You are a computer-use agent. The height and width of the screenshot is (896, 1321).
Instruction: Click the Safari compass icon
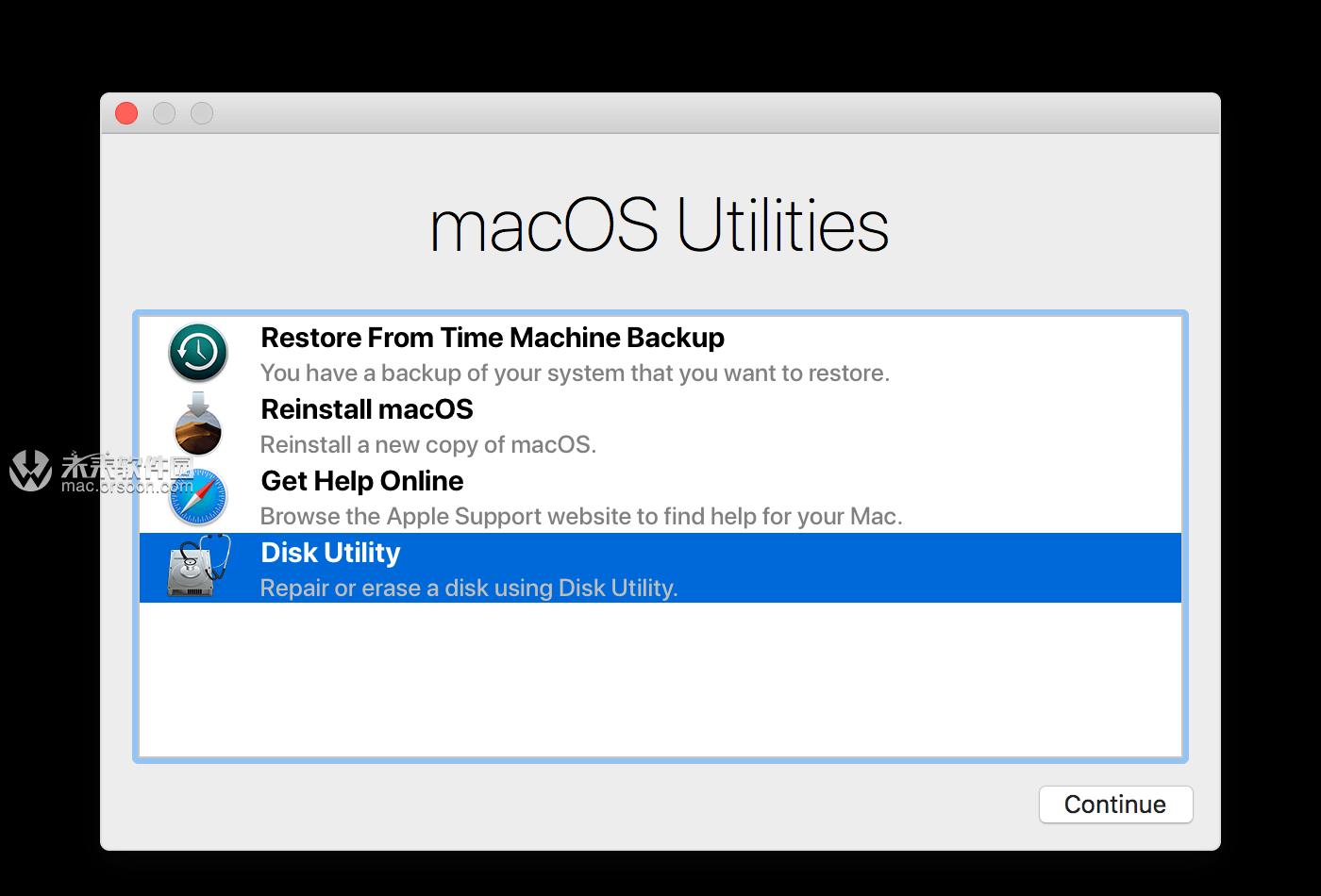click(x=198, y=496)
